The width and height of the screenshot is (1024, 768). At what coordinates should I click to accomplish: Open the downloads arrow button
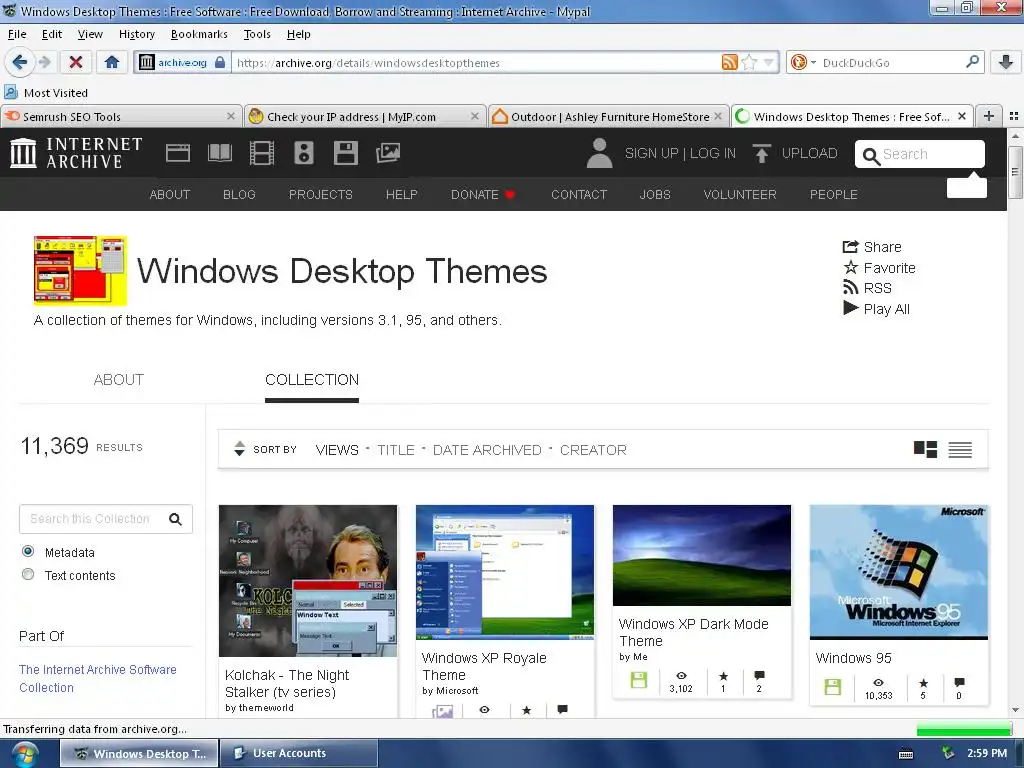(1006, 62)
